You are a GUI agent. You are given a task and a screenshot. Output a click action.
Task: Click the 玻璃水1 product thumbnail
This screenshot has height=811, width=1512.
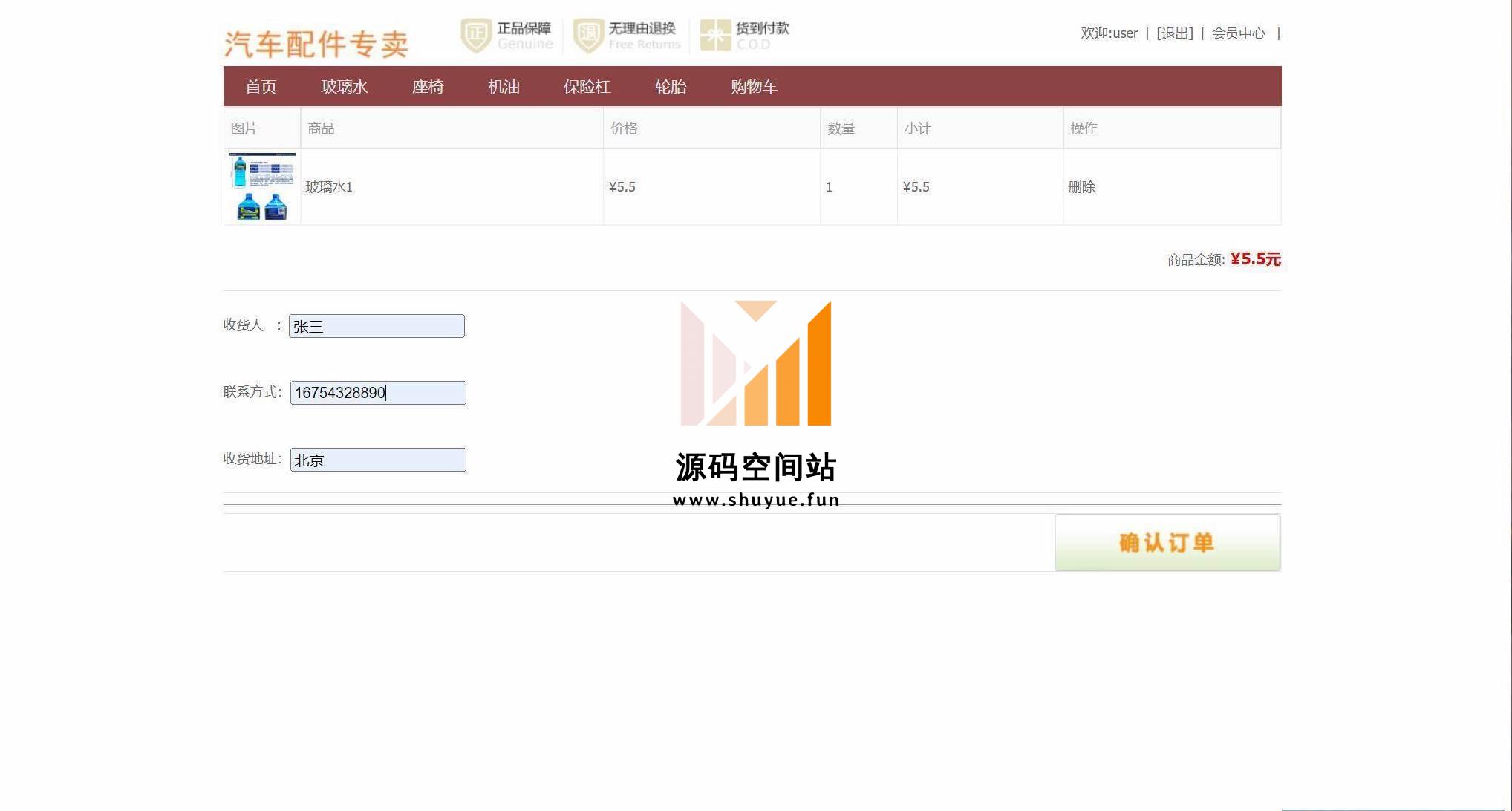261,186
